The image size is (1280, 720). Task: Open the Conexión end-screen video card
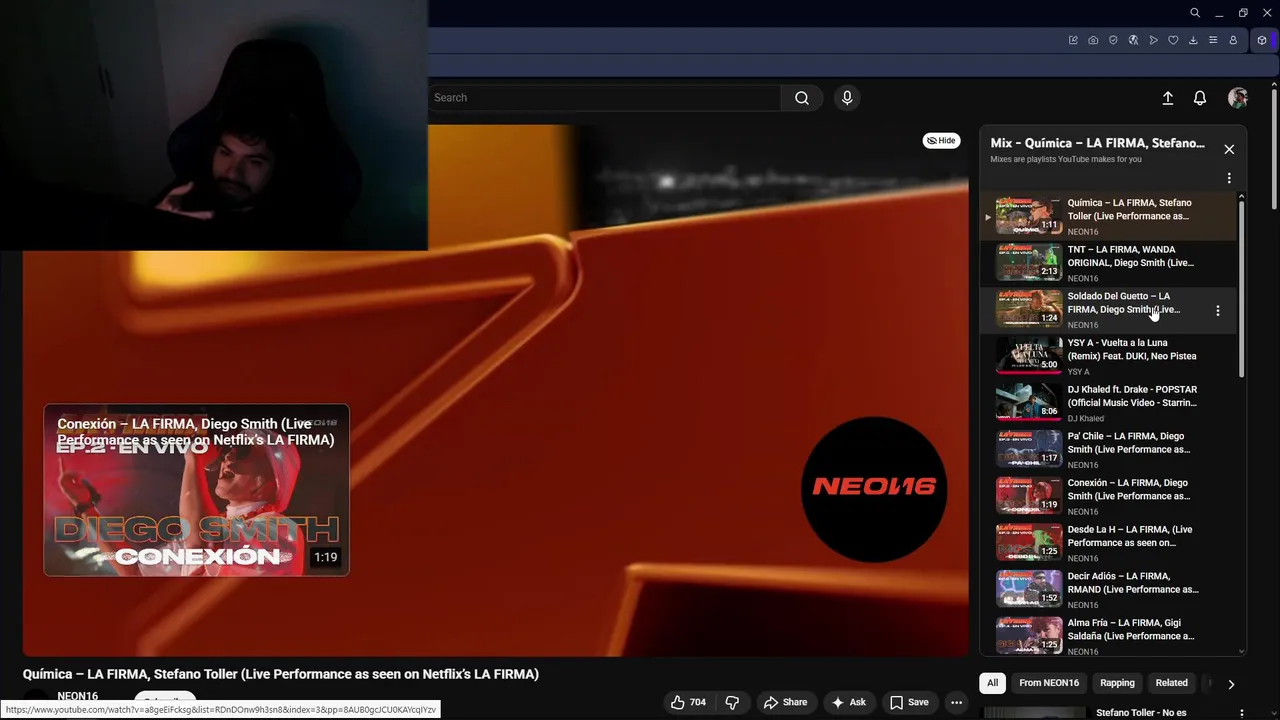coord(196,490)
